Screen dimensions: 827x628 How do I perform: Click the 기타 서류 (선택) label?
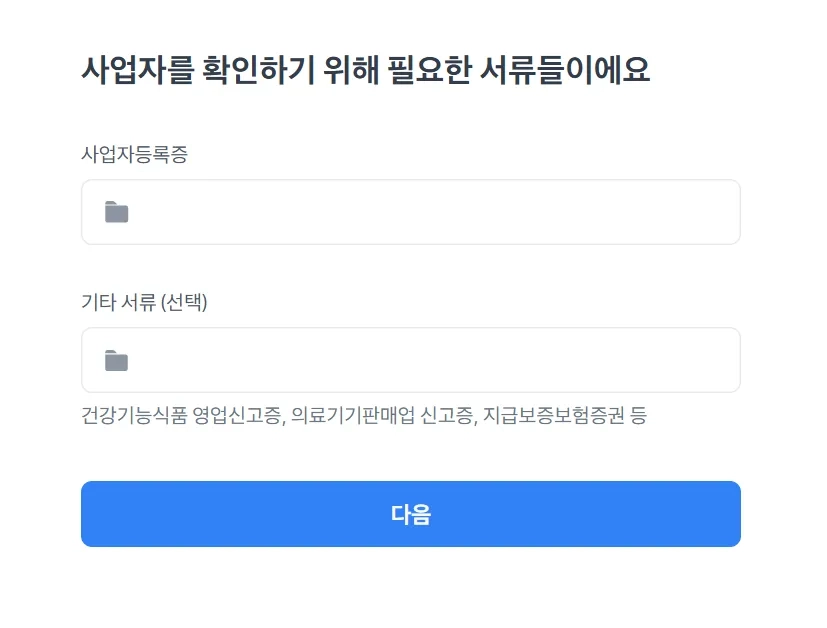144,302
